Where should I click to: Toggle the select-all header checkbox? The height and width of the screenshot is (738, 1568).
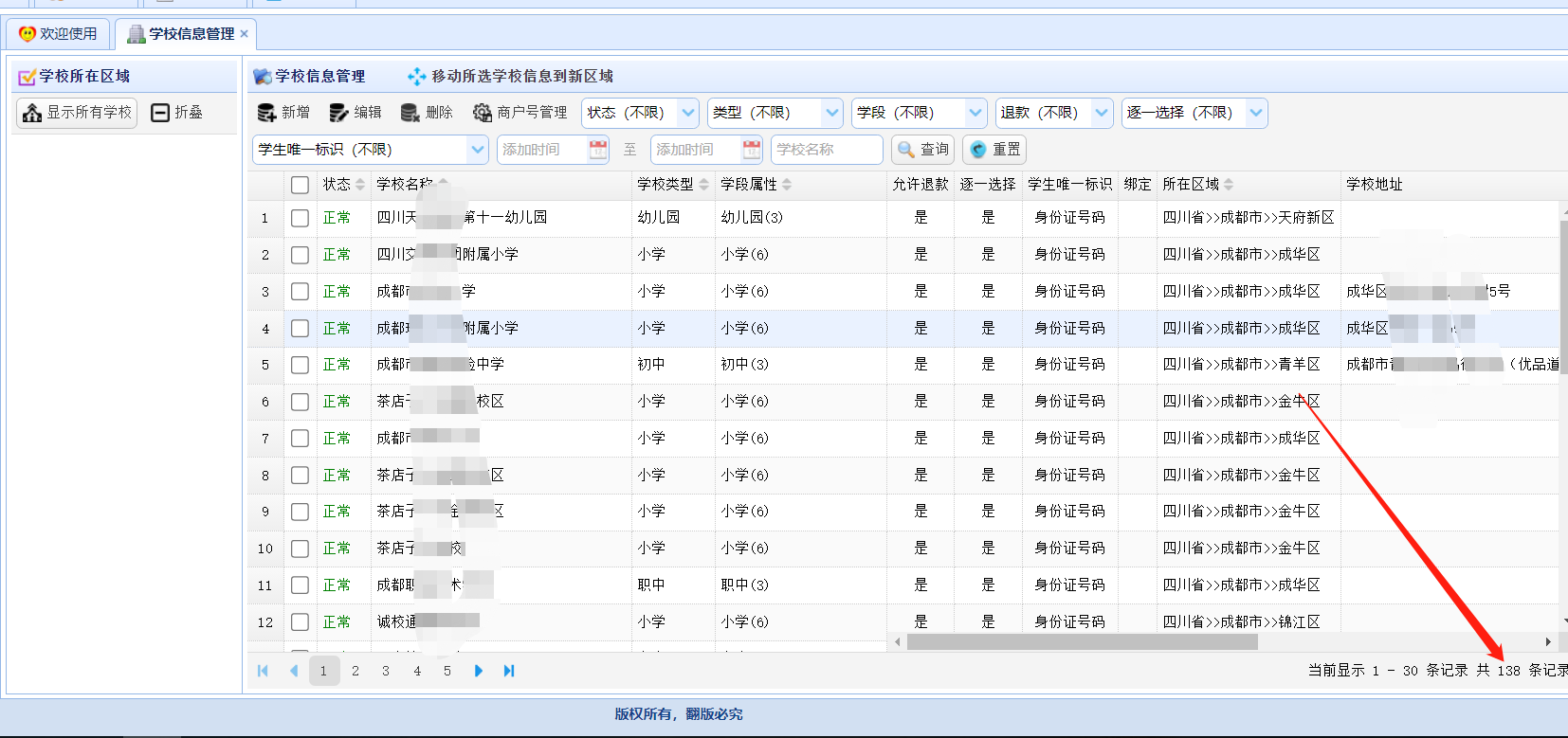point(301,185)
